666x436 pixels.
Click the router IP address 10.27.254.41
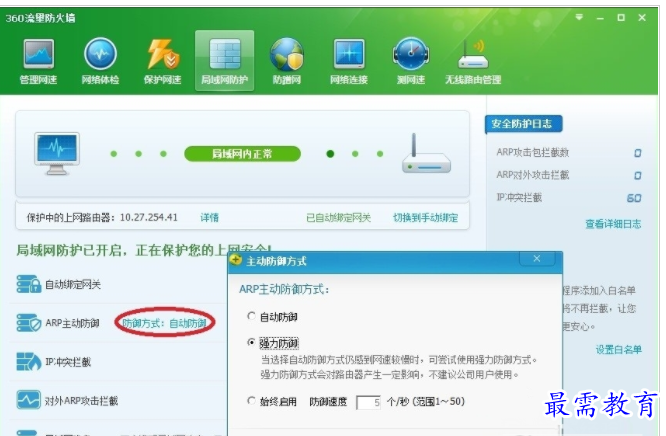tap(149, 218)
